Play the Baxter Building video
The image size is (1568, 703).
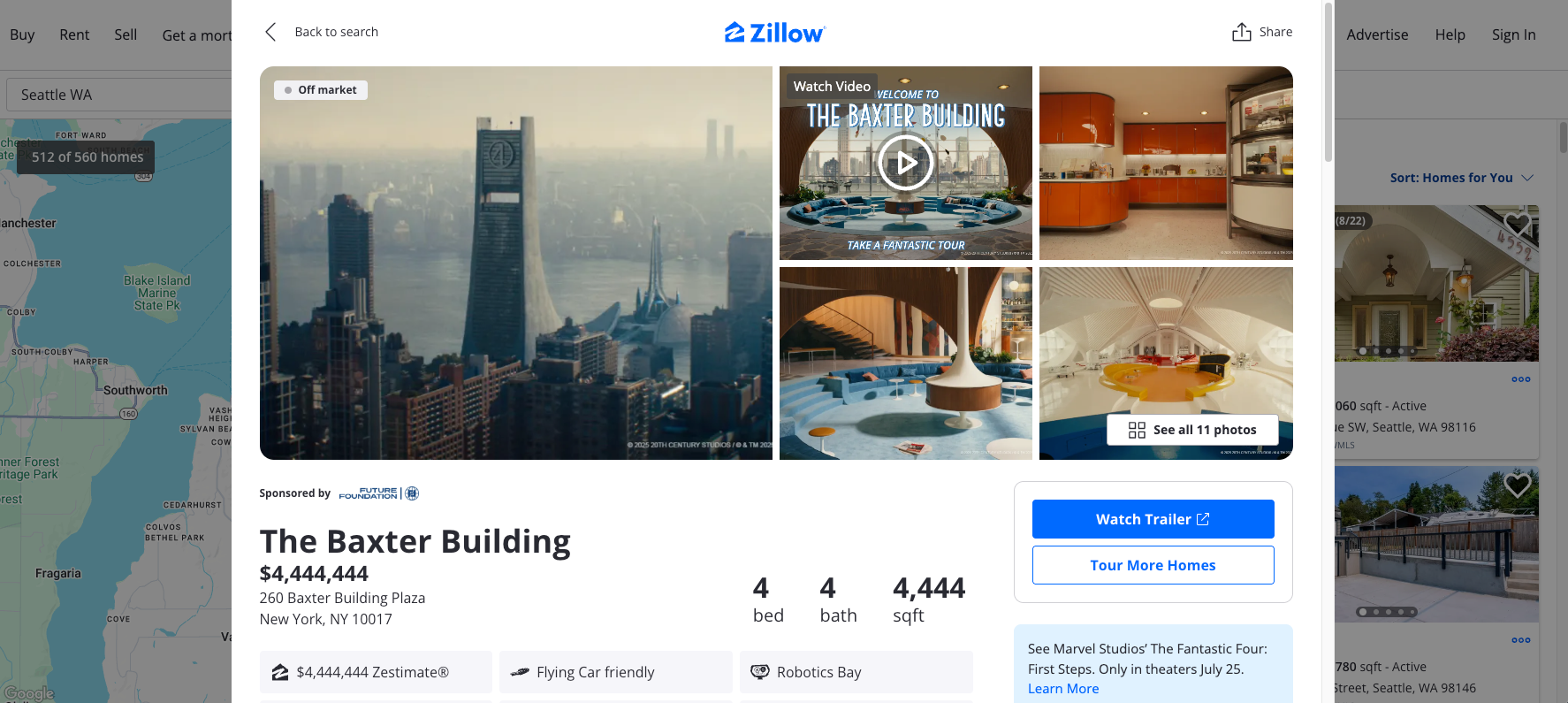tap(905, 163)
